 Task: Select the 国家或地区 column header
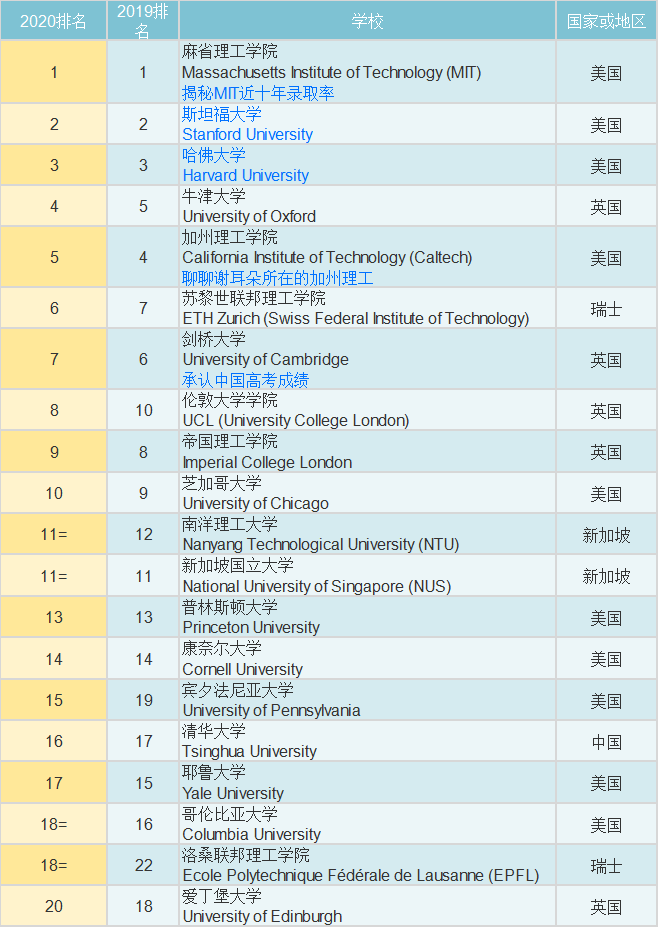(606, 21)
